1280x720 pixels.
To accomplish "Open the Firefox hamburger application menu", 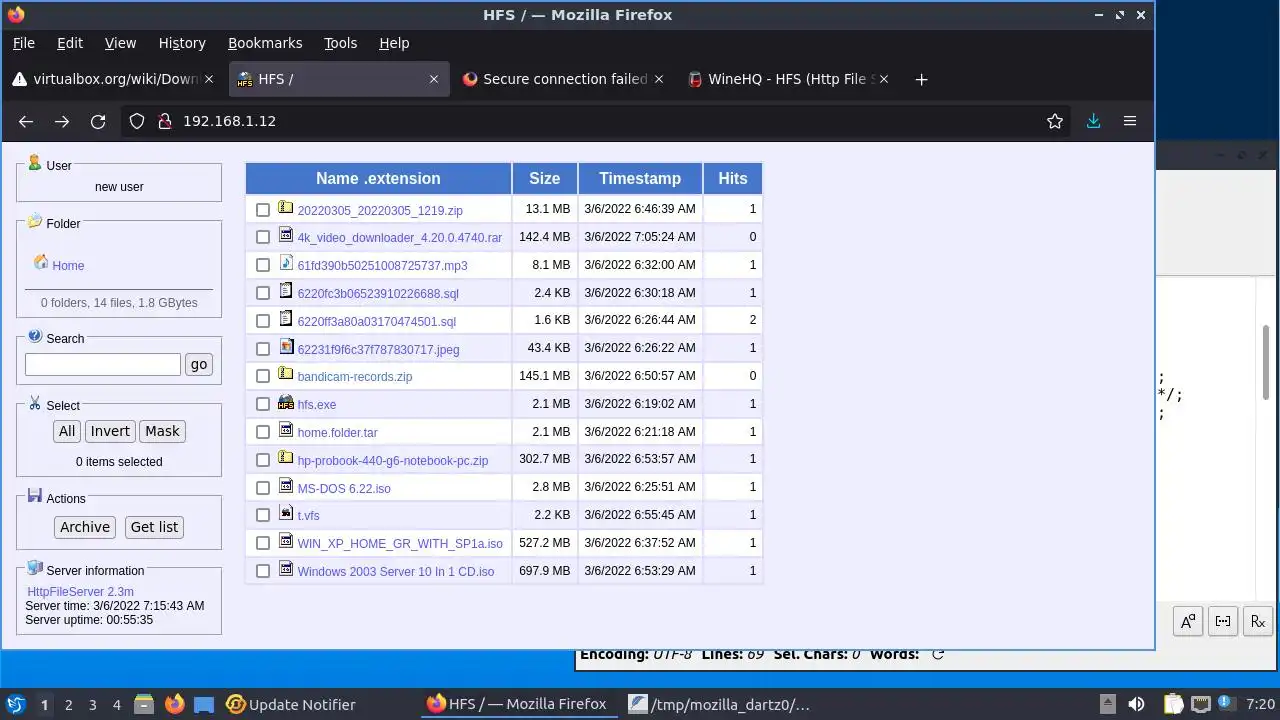I will [x=1130, y=121].
